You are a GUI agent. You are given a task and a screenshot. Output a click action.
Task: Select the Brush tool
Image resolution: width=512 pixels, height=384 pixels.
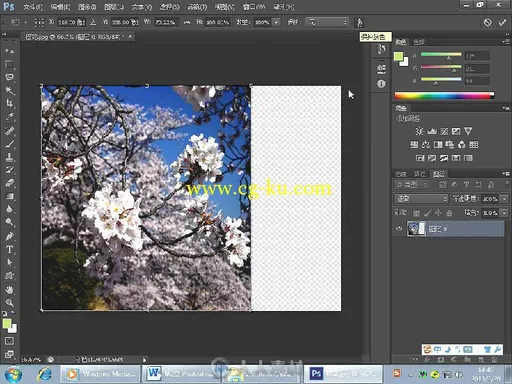pos(9,144)
